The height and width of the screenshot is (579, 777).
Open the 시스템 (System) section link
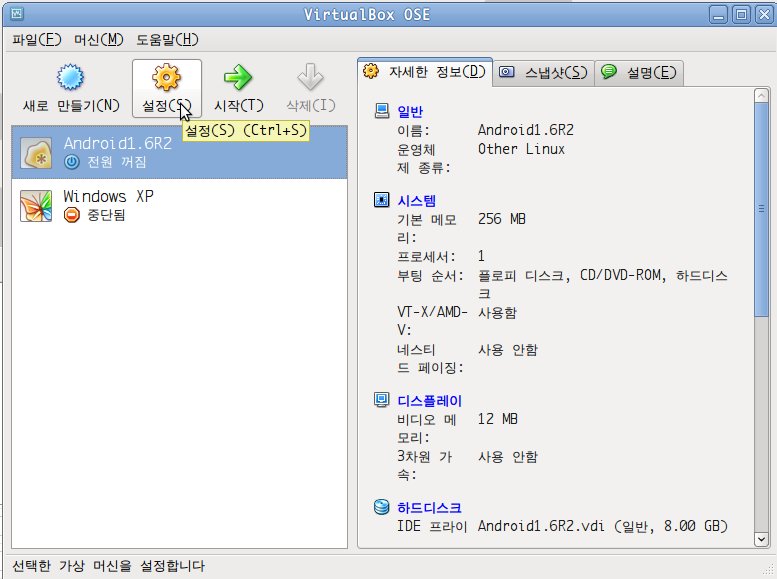pos(416,201)
